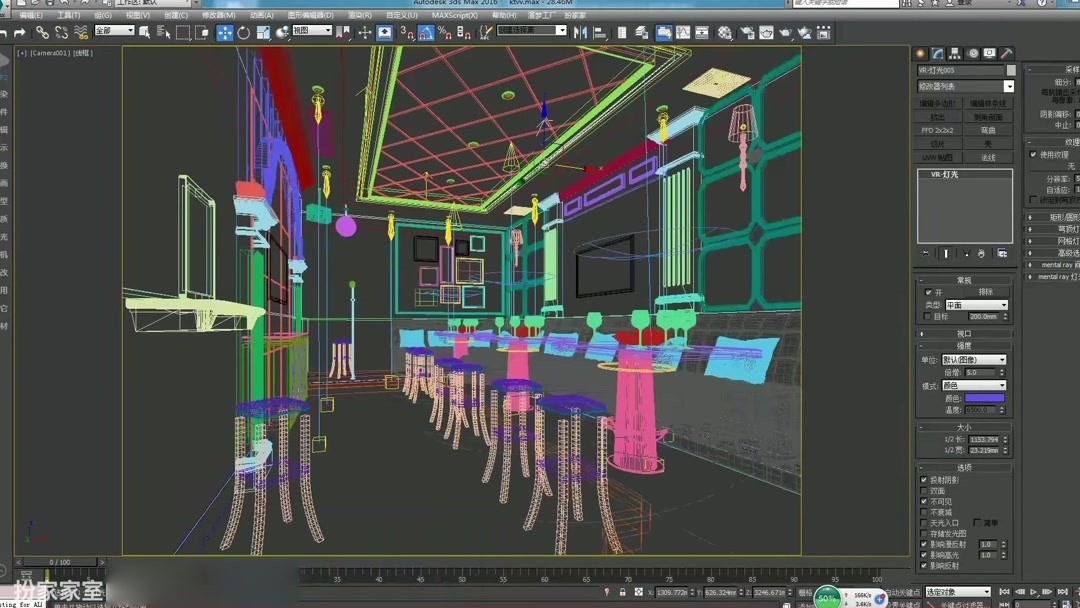Viewport: 1080px width, 608px height.
Task: Open the Motion command panel
Action: (x=972, y=52)
